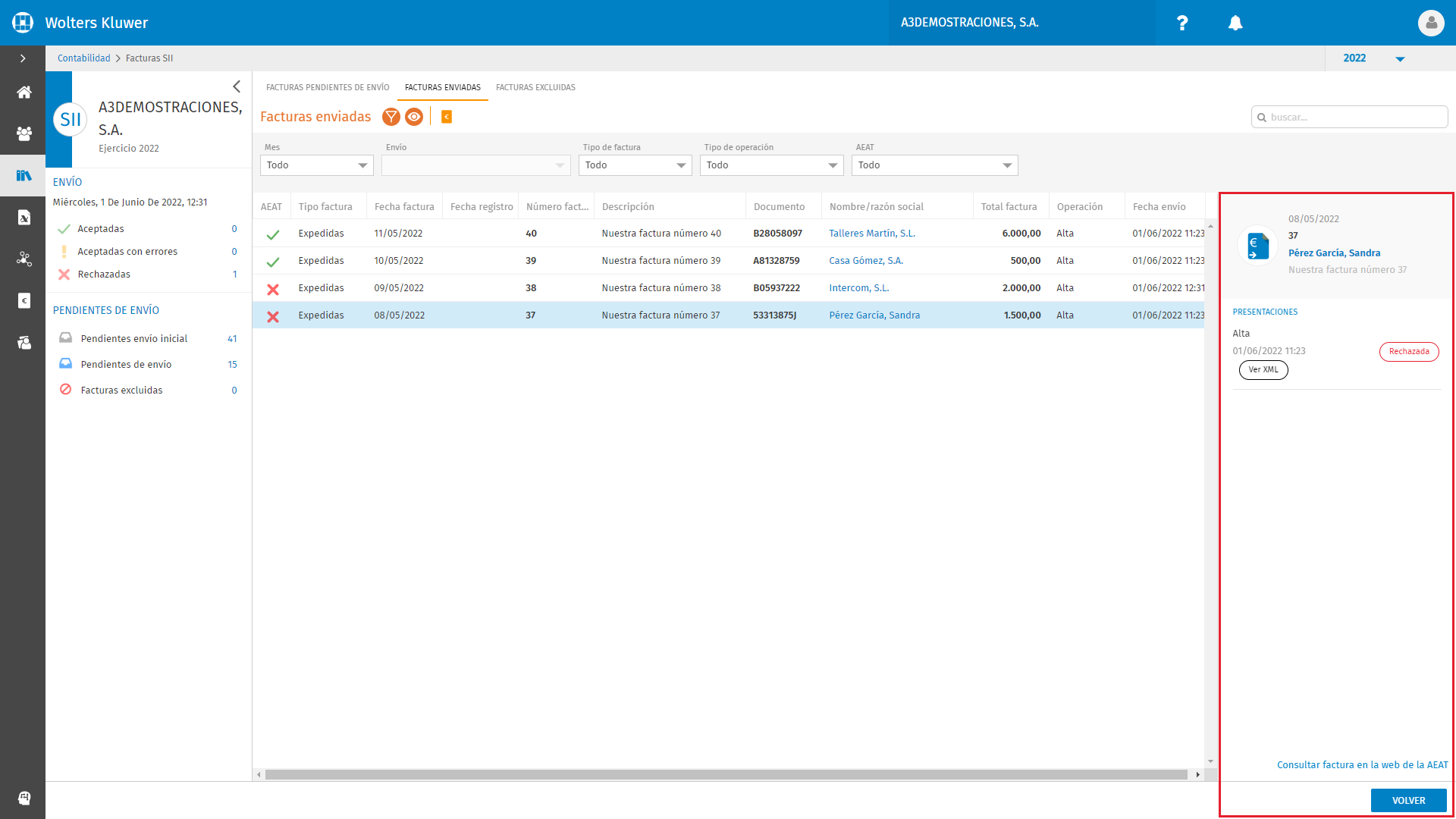Open the Tipo de operación dropdown

[772, 165]
